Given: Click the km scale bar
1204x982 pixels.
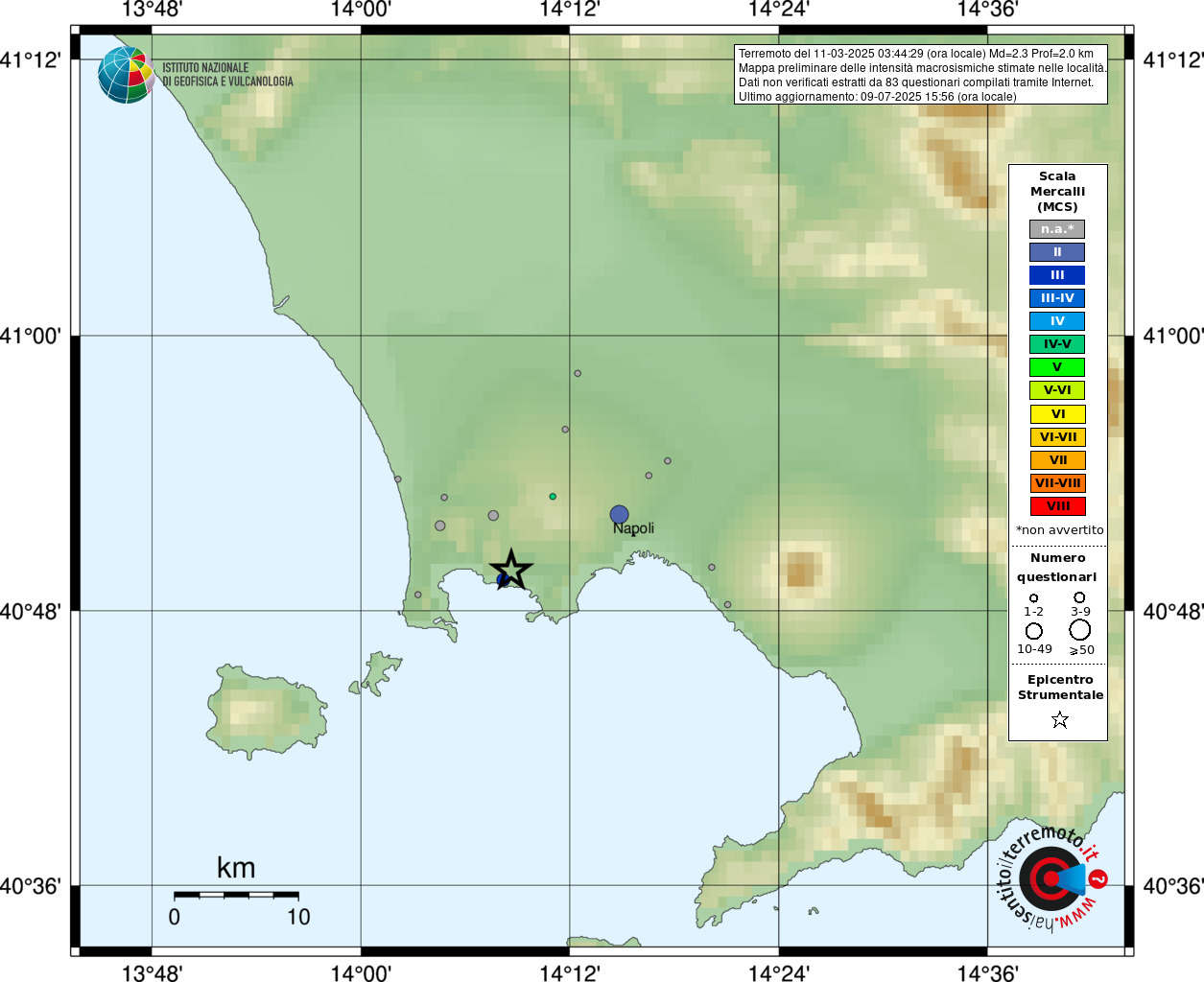Looking at the screenshot, I should tap(236, 895).
